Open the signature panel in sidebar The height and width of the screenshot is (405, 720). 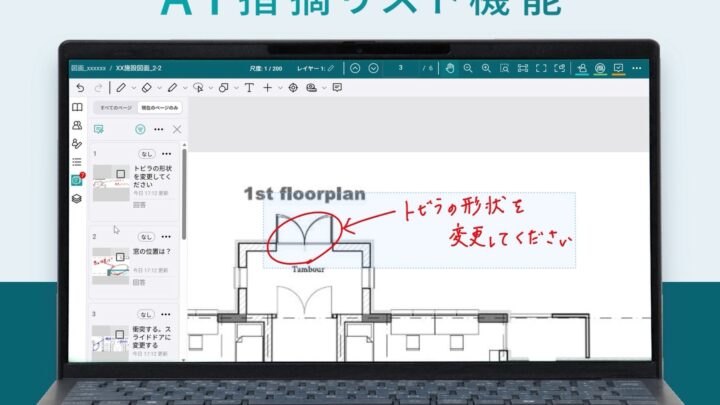coord(77,144)
